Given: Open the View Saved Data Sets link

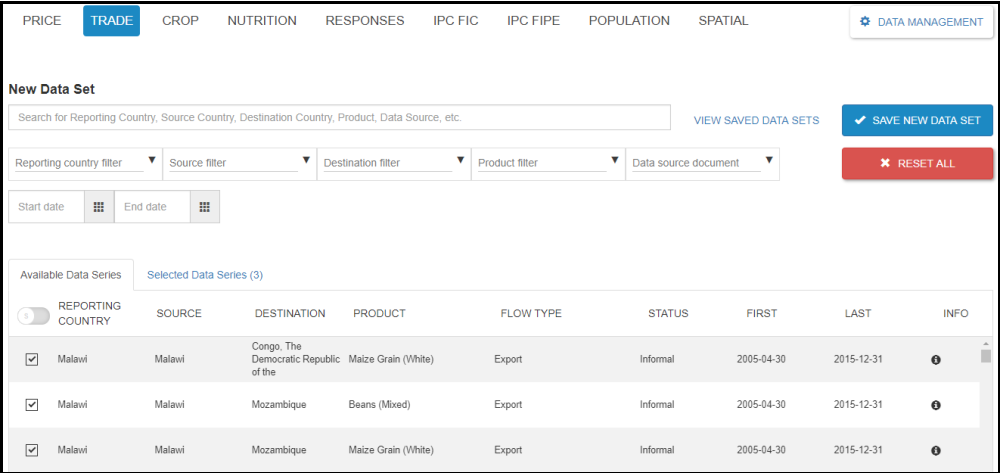Looking at the screenshot, I should pos(756,121).
